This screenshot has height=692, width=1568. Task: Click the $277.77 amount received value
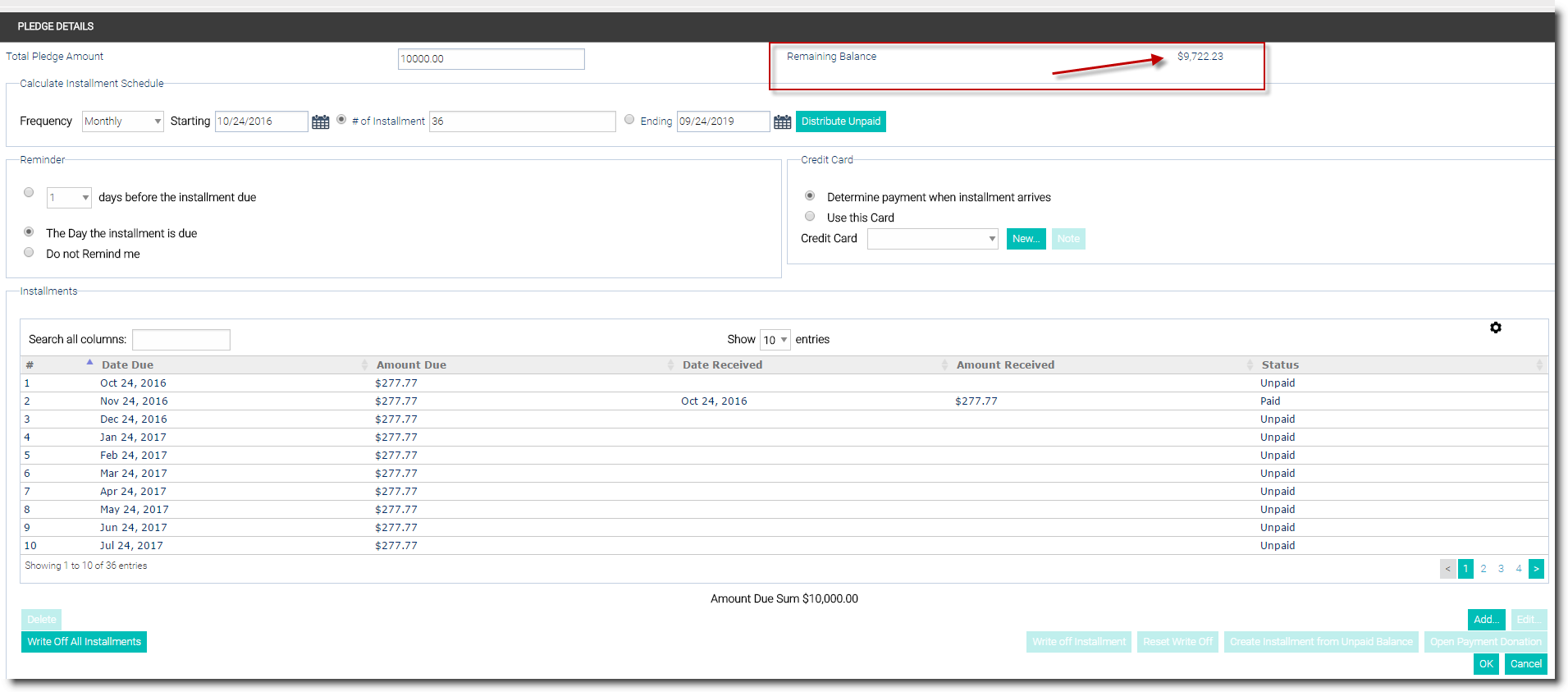[x=976, y=401]
